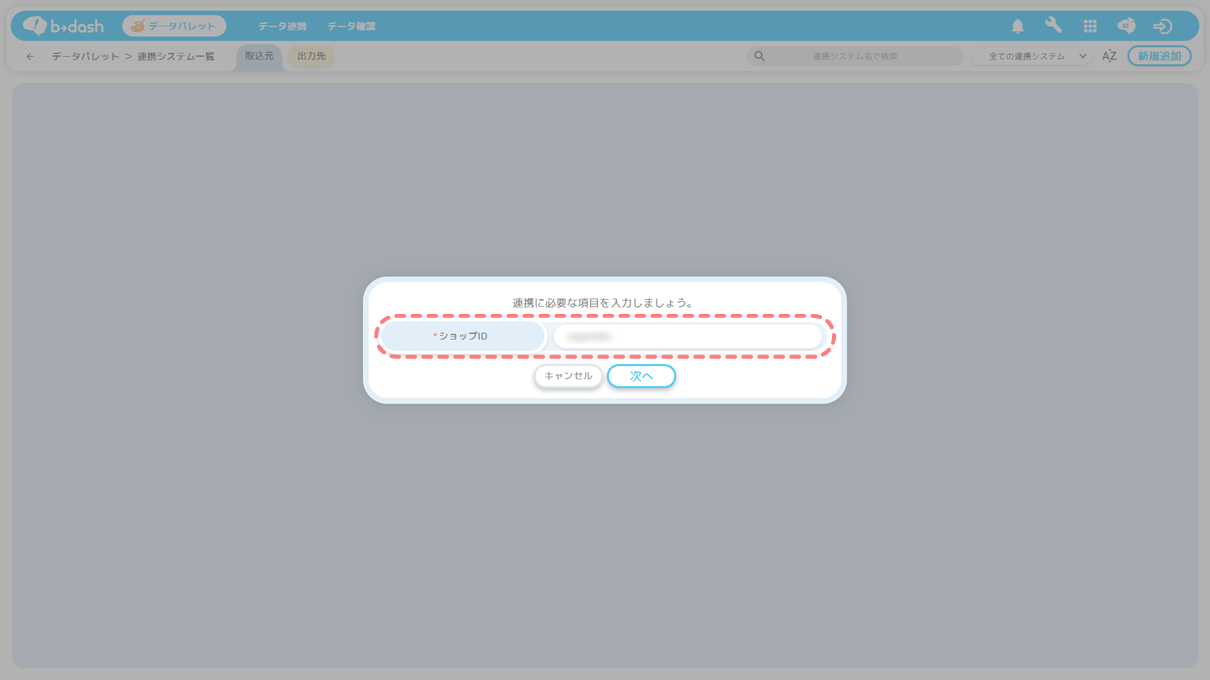Click the キャンセル button

coord(568,376)
